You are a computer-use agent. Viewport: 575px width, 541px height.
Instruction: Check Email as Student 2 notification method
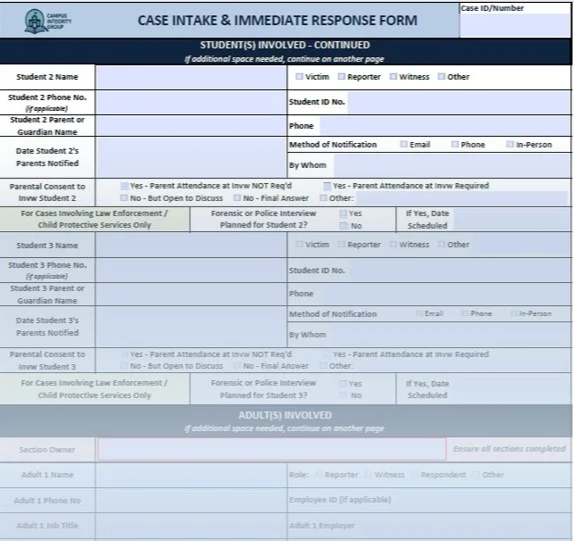(404, 144)
